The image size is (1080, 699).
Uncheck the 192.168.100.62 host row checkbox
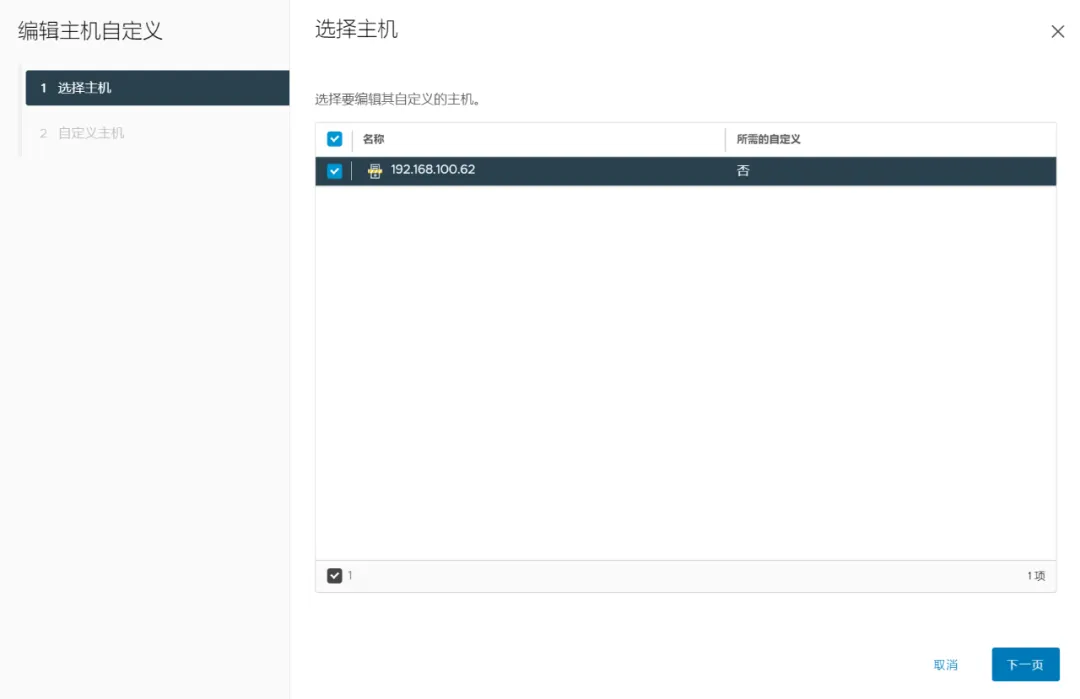334,171
